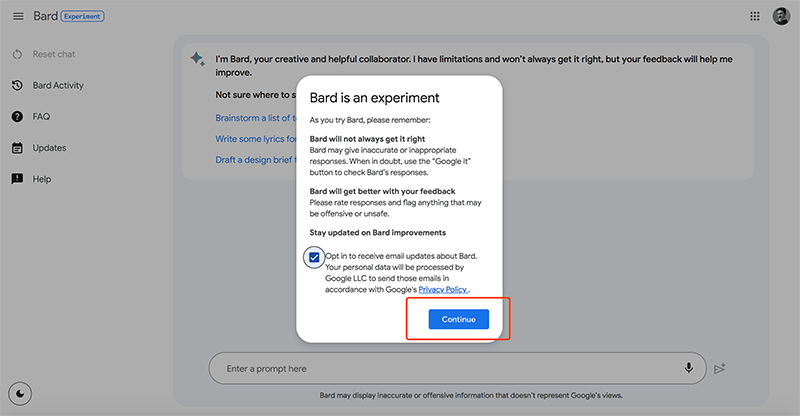Click 'Stay updated on Bard improvements' text

coord(378,233)
